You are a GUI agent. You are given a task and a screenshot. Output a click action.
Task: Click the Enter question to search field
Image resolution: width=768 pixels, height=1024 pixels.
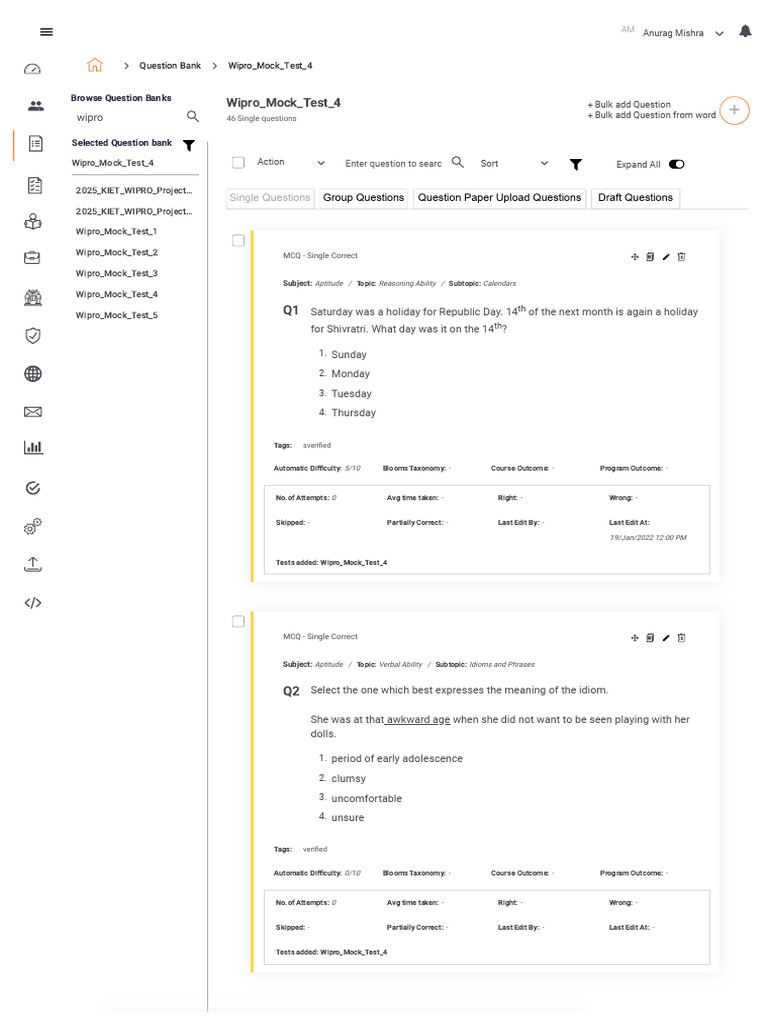pyautogui.click(x=393, y=163)
